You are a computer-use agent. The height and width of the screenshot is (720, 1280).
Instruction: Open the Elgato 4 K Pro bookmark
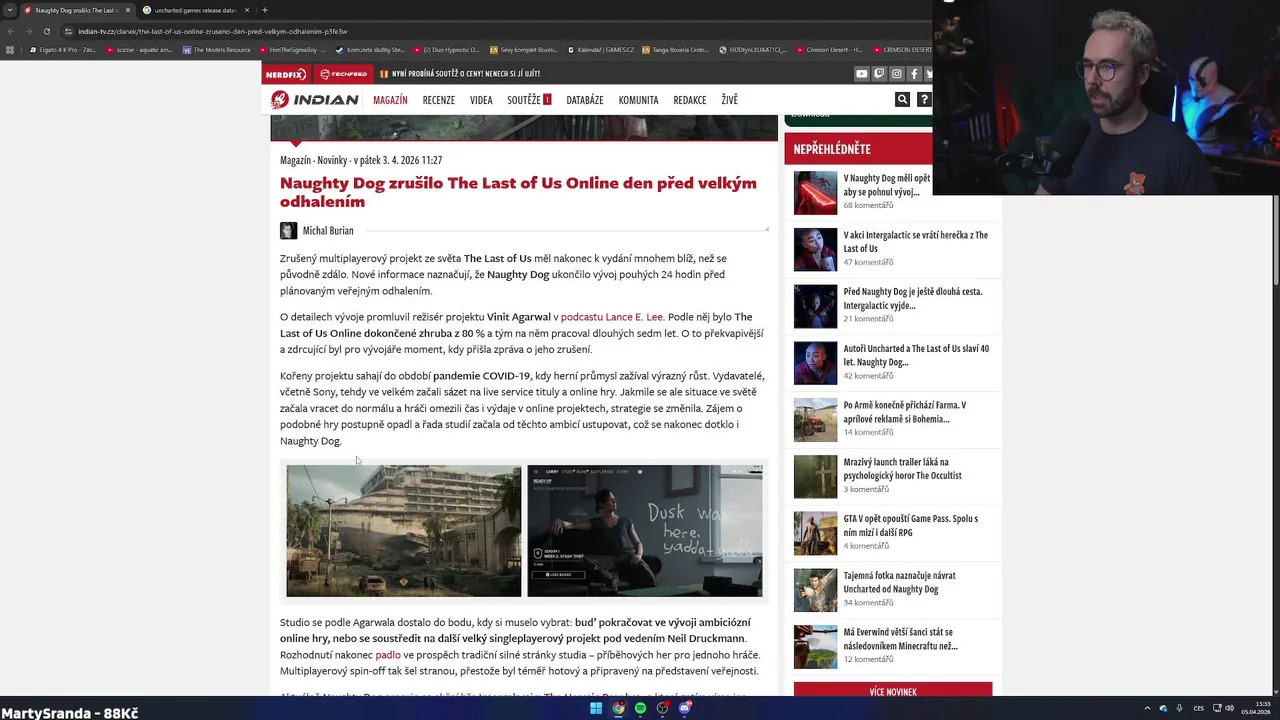point(63,49)
